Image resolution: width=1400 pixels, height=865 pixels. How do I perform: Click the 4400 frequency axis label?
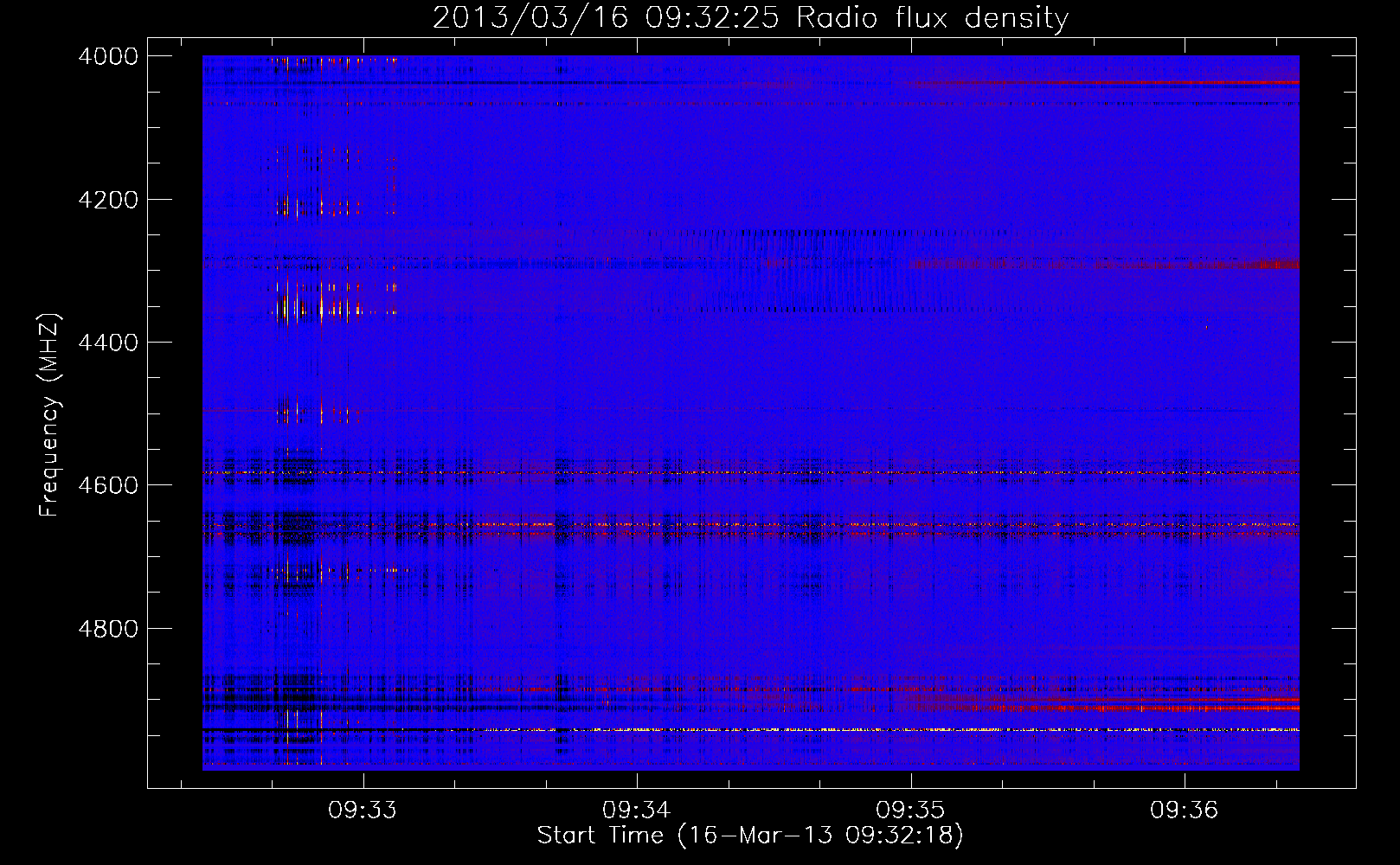[x=107, y=343]
